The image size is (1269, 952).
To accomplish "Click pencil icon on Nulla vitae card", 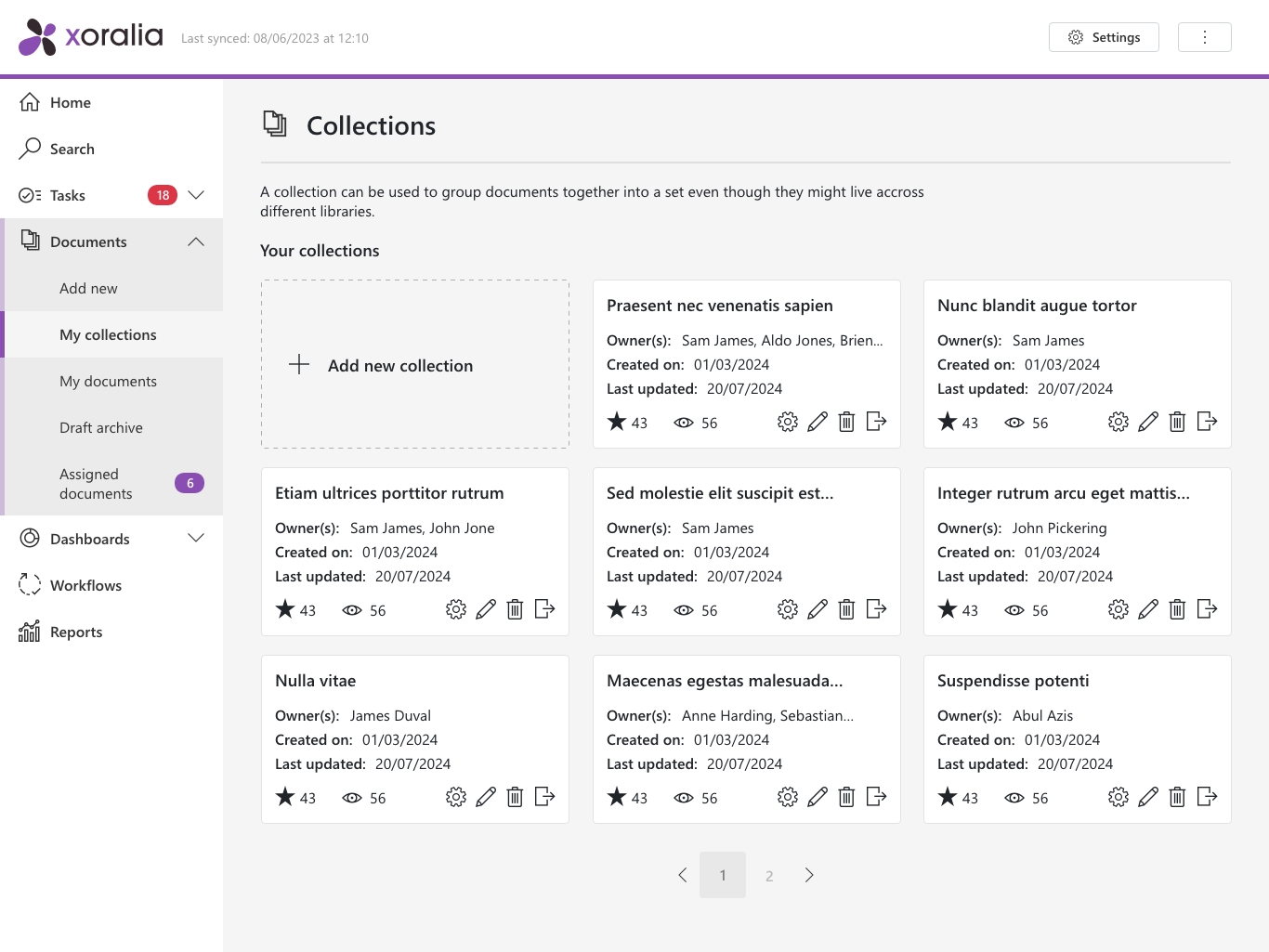I will pyautogui.click(x=486, y=798).
